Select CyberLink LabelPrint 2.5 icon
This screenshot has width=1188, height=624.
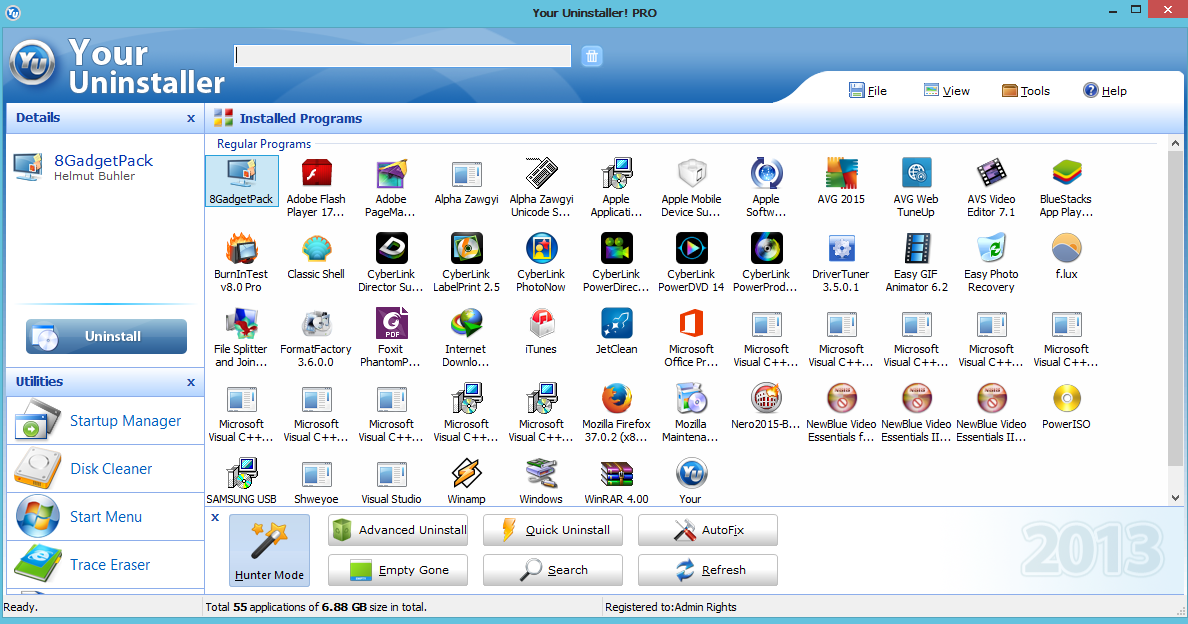(x=466, y=249)
